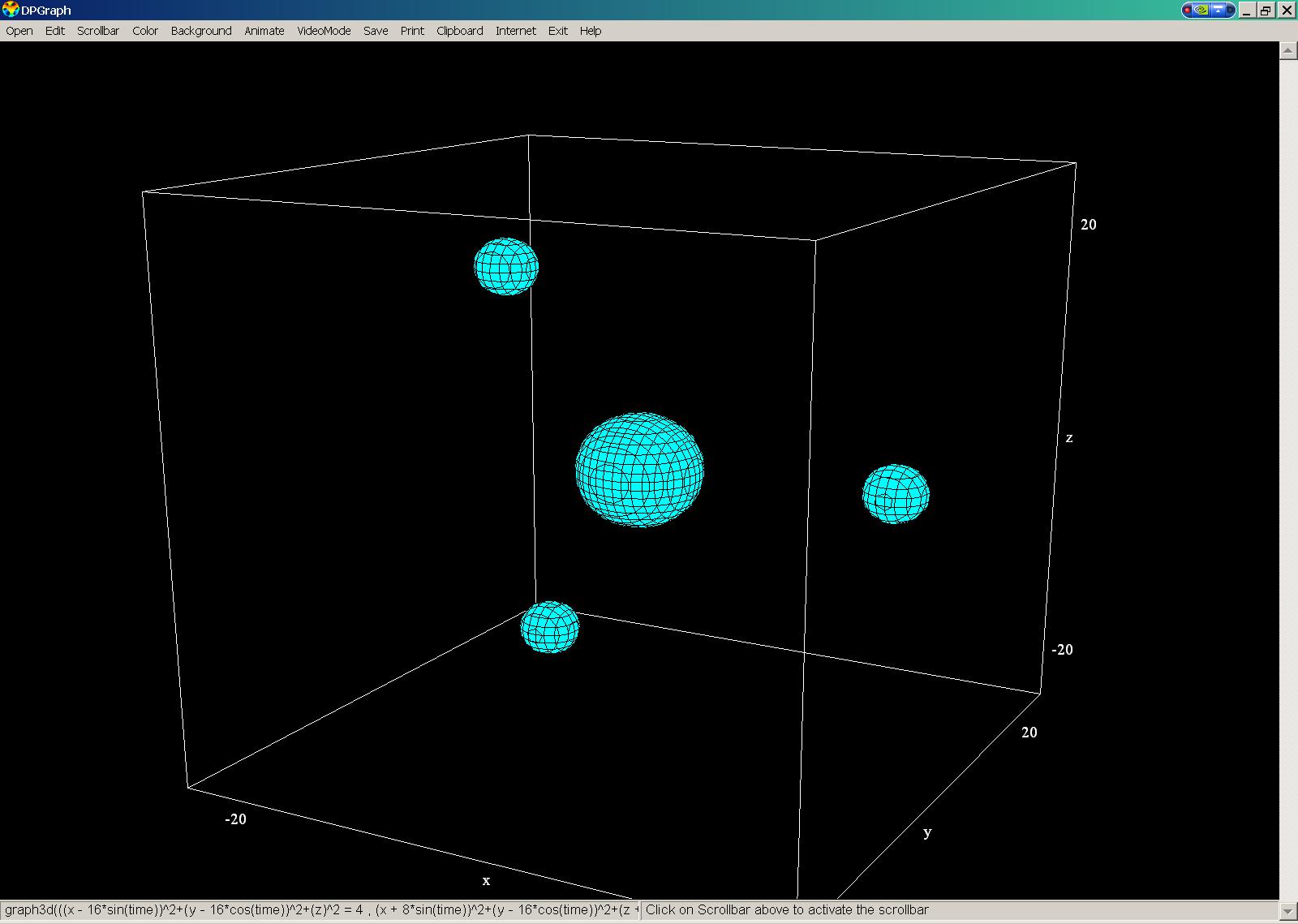This screenshot has width=1298, height=924.
Task: Open the Background menu
Action: point(201,31)
